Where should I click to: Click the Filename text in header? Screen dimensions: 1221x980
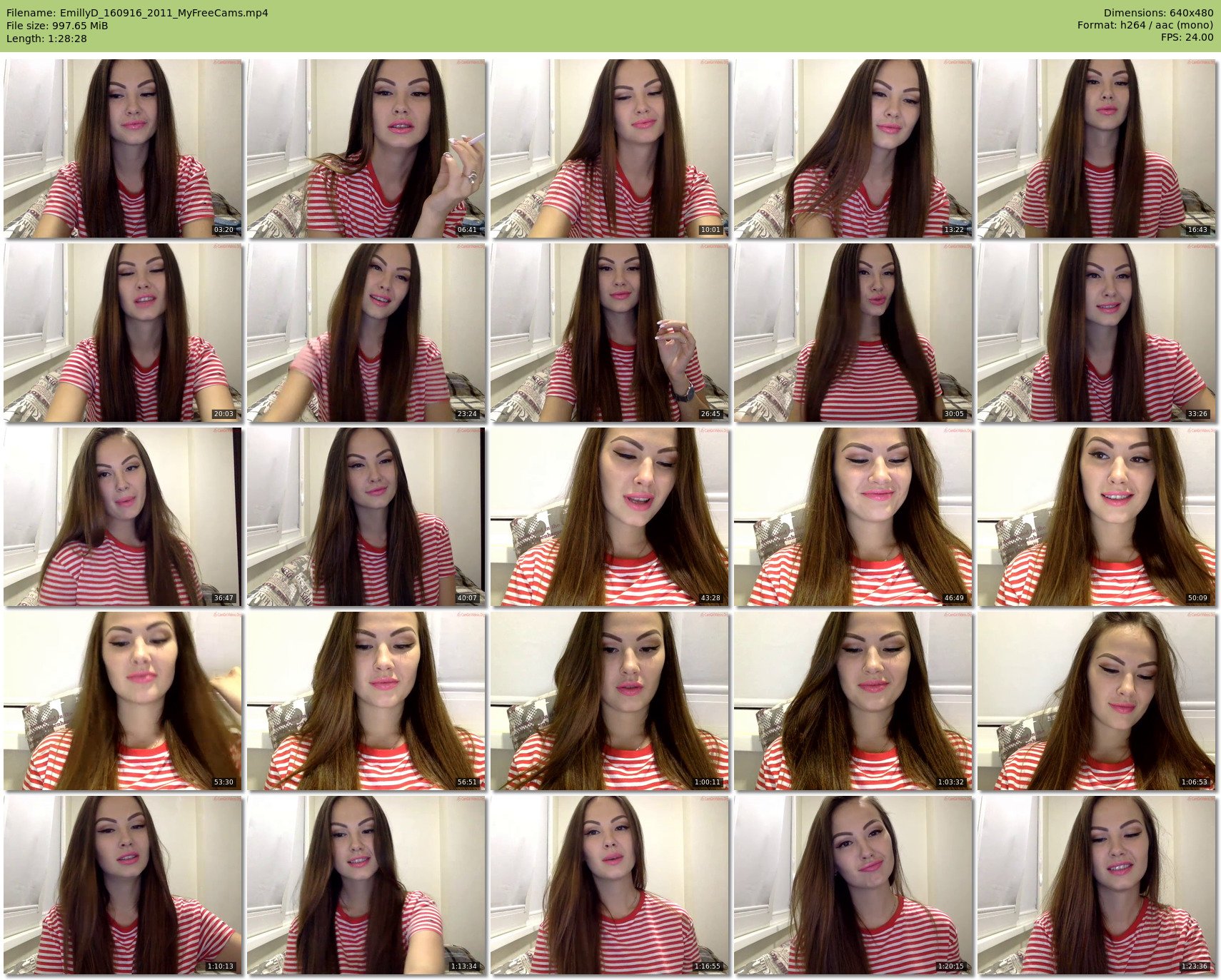tap(137, 13)
